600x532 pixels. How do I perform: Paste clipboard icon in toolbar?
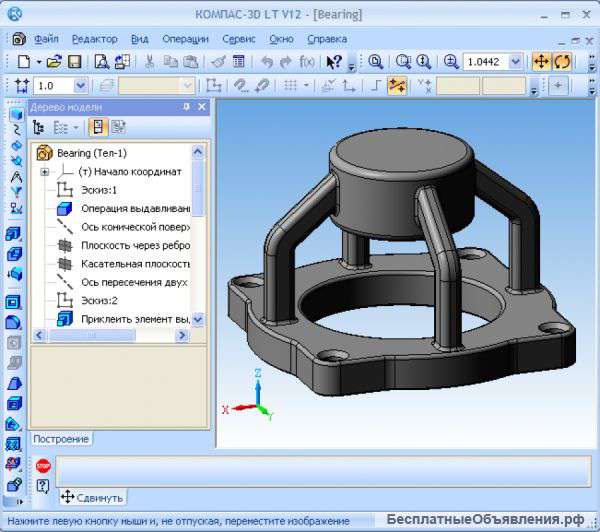coord(191,61)
